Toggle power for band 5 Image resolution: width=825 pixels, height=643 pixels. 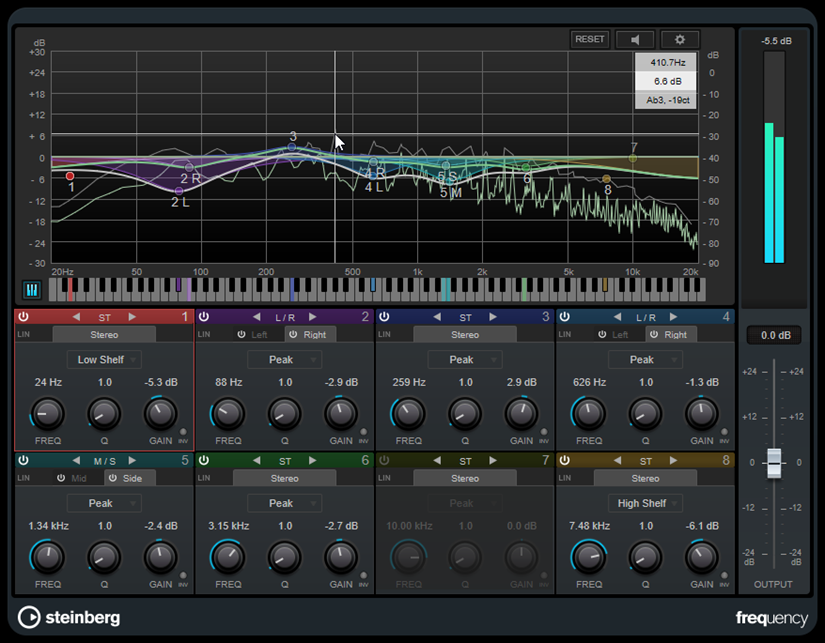coord(24,460)
